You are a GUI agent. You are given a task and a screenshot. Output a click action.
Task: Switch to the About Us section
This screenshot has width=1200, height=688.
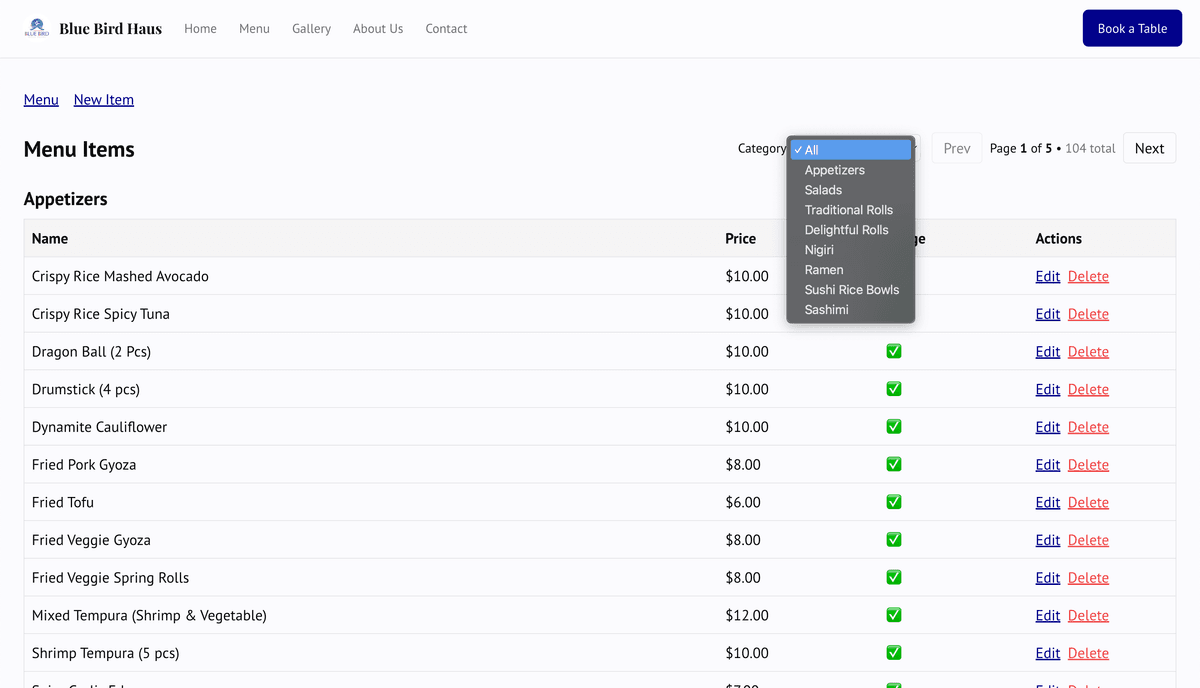tap(378, 28)
